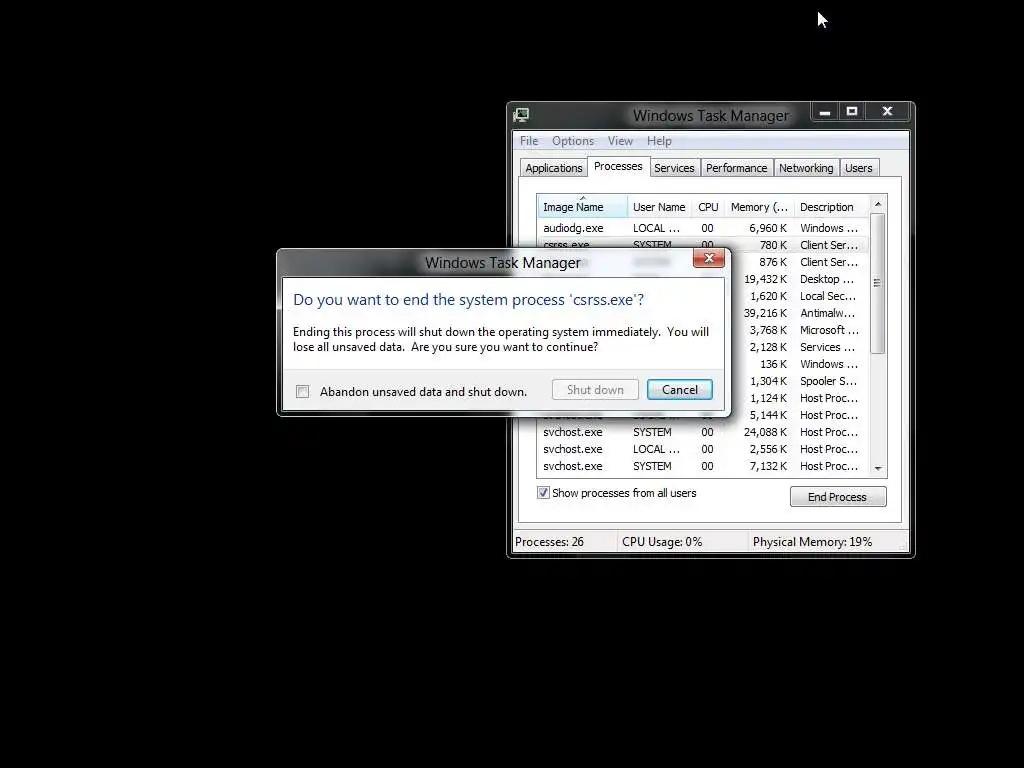Select svchost.exe row with 24,088 K
This screenshot has height=768, width=1024.
click(703, 432)
